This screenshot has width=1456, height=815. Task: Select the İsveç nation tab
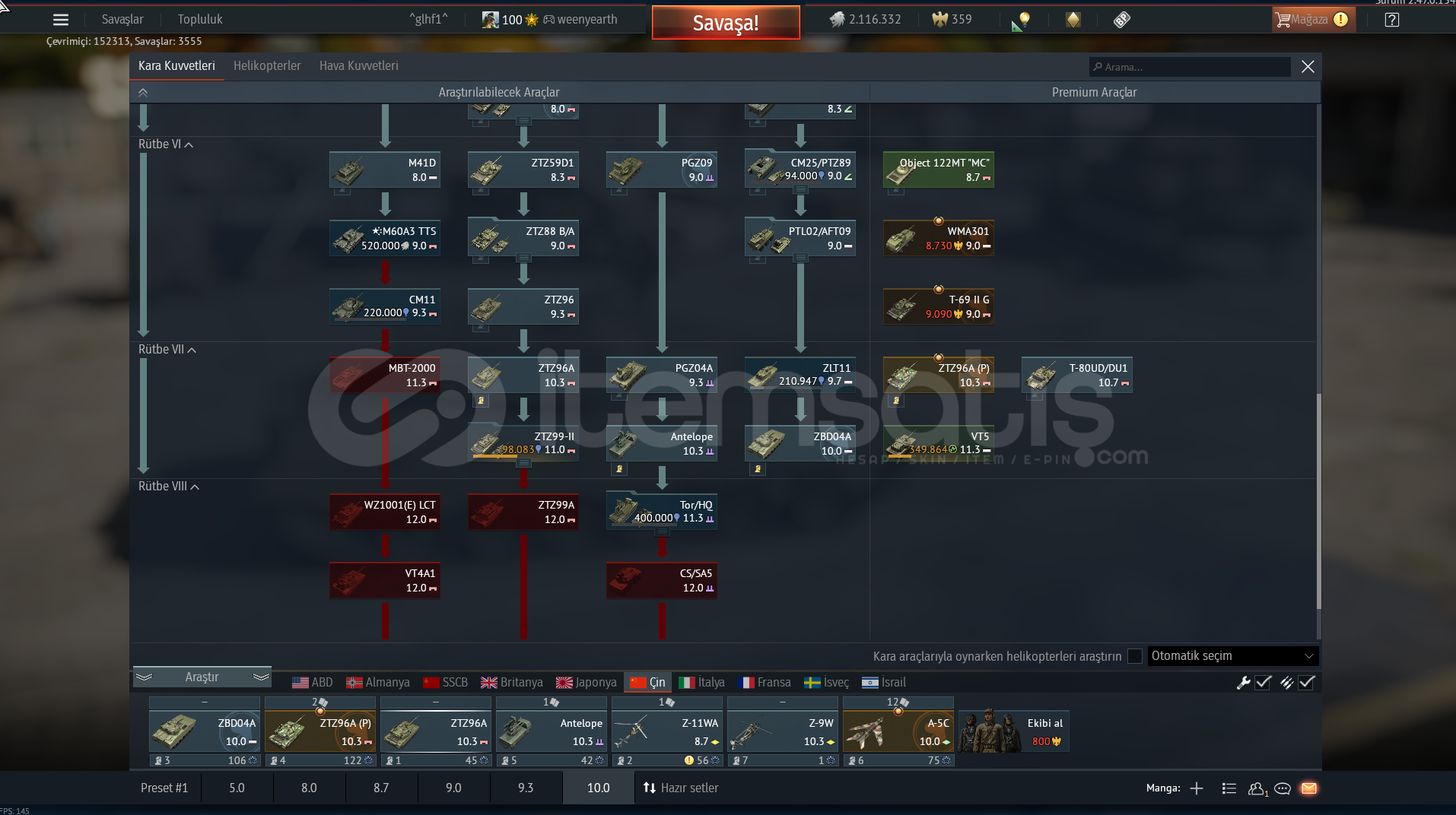click(826, 683)
